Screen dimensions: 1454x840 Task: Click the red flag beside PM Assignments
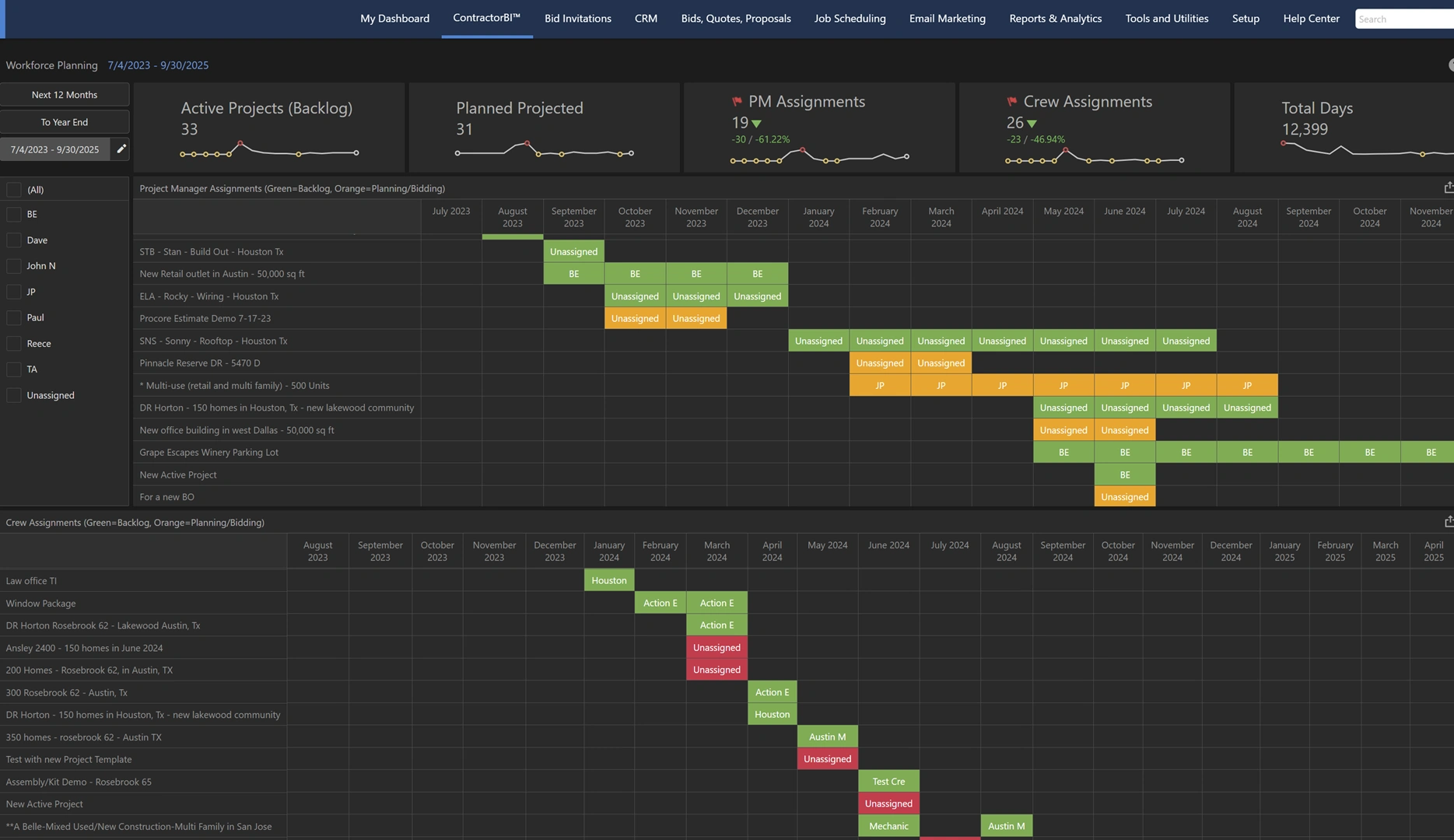[737, 102]
